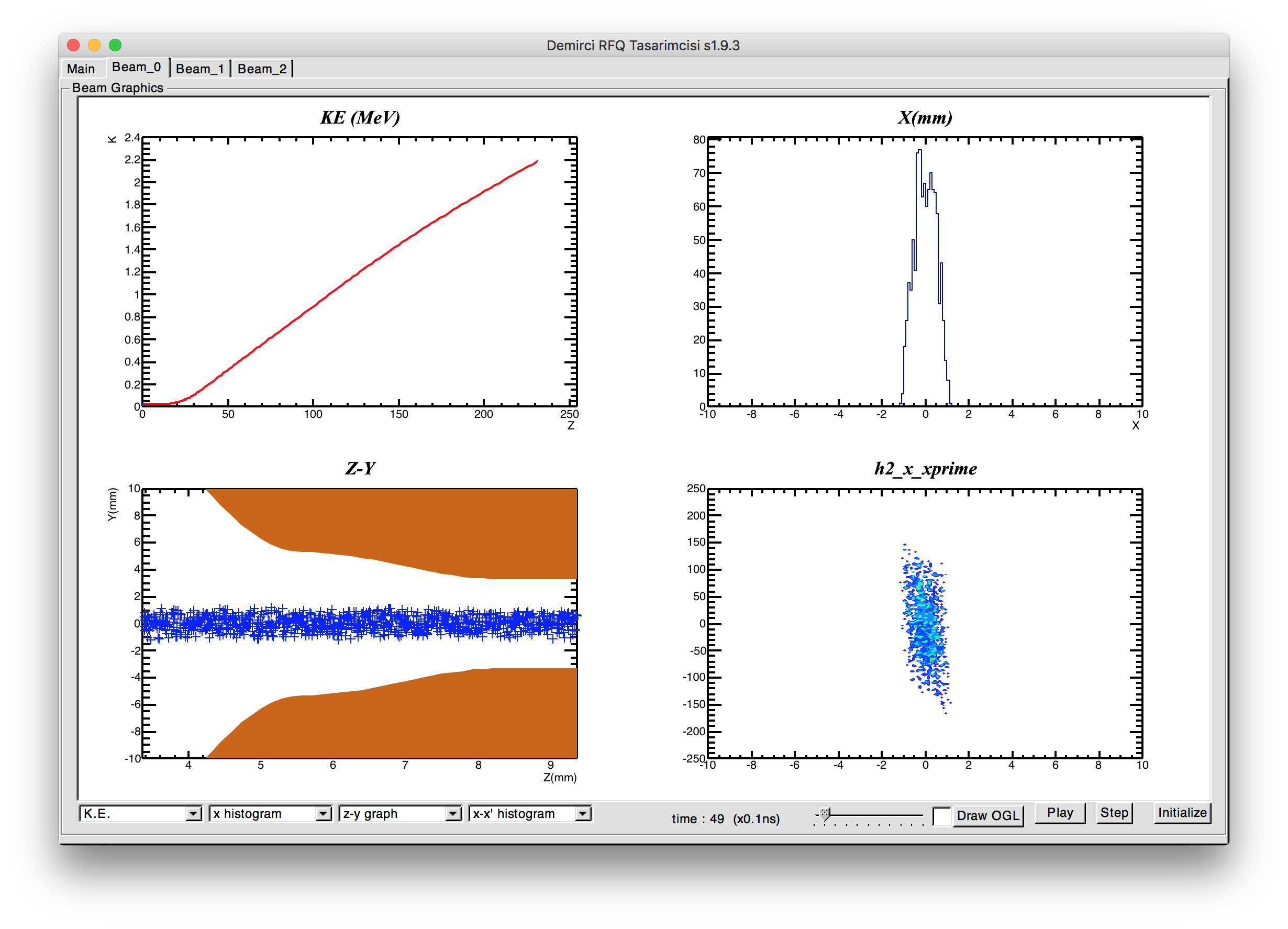Viewport: 1288px width, 929px height.
Task: Advance simulation with Step button
Action: pyautogui.click(x=1114, y=813)
